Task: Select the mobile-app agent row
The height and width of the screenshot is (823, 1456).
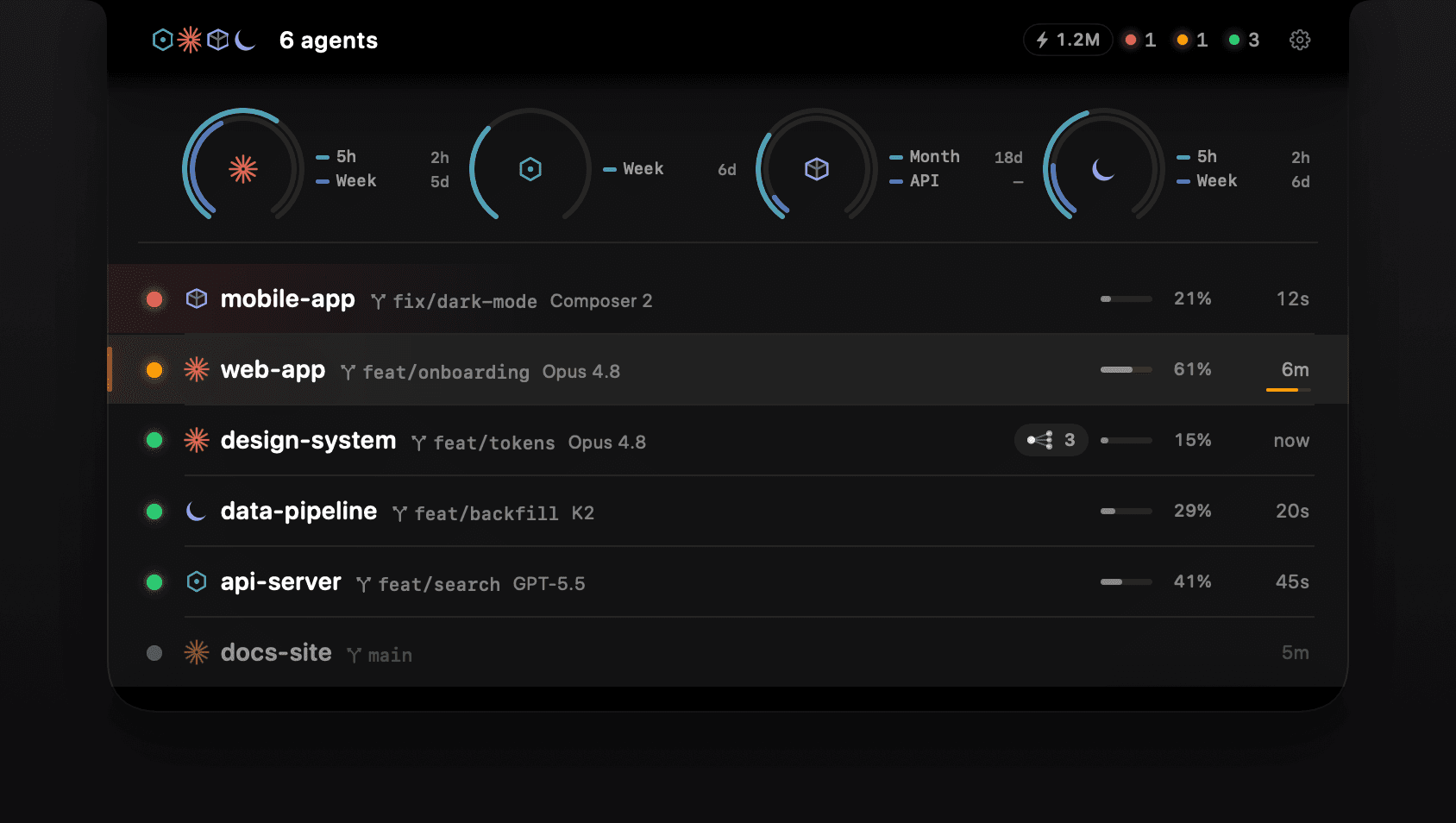Action: 728,299
